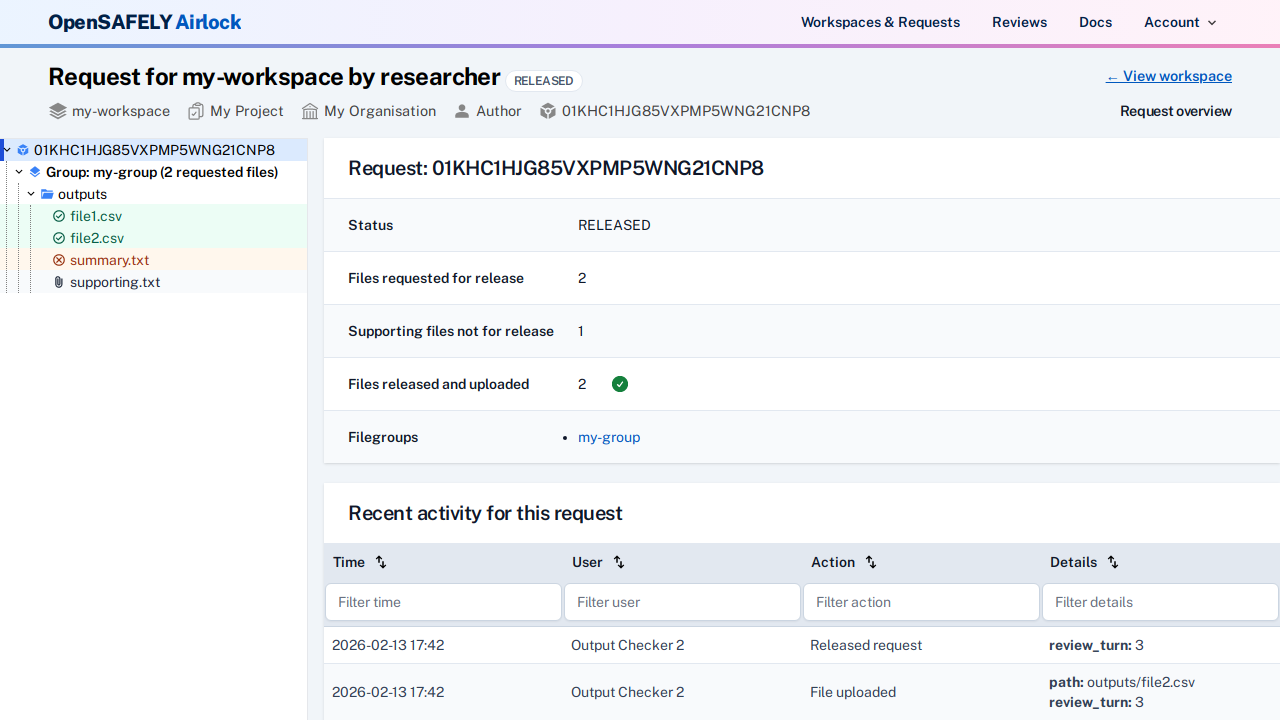Click the My Project box icon
Image resolution: width=1280 pixels, height=720 pixels.
(196, 111)
